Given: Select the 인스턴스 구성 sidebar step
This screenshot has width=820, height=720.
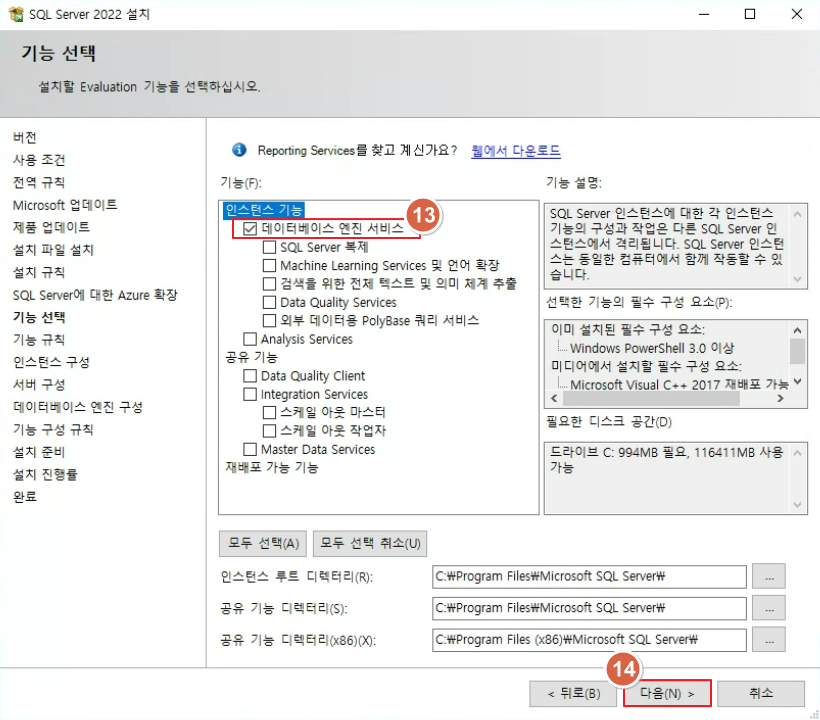Looking at the screenshot, I should coord(51,362).
